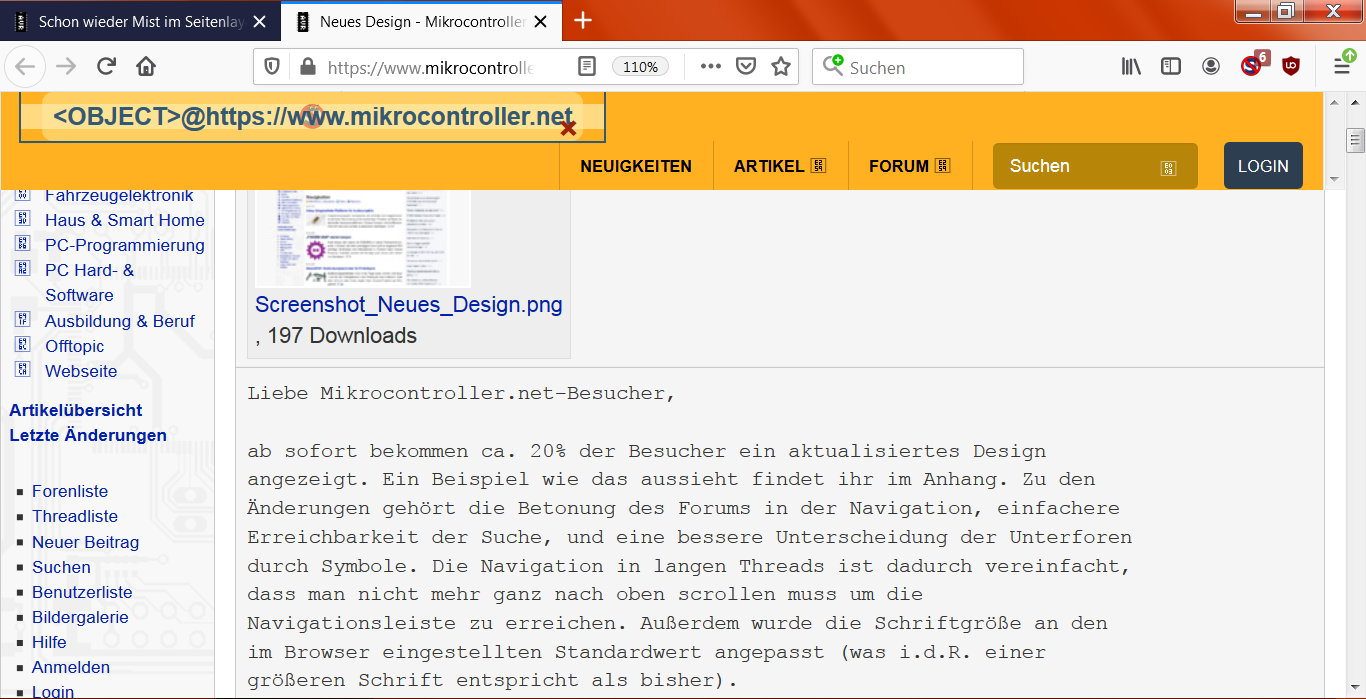The image size is (1366, 699).
Task: Bookmark this page with the star
Action: (781, 67)
